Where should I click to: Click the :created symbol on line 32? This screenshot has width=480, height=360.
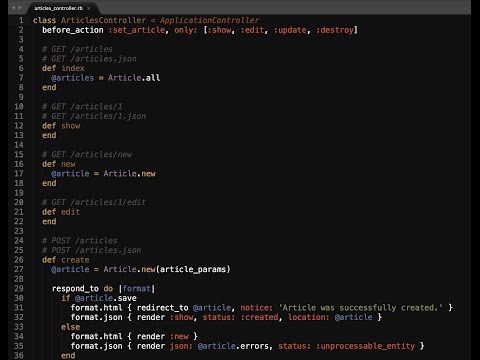click(x=259, y=317)
